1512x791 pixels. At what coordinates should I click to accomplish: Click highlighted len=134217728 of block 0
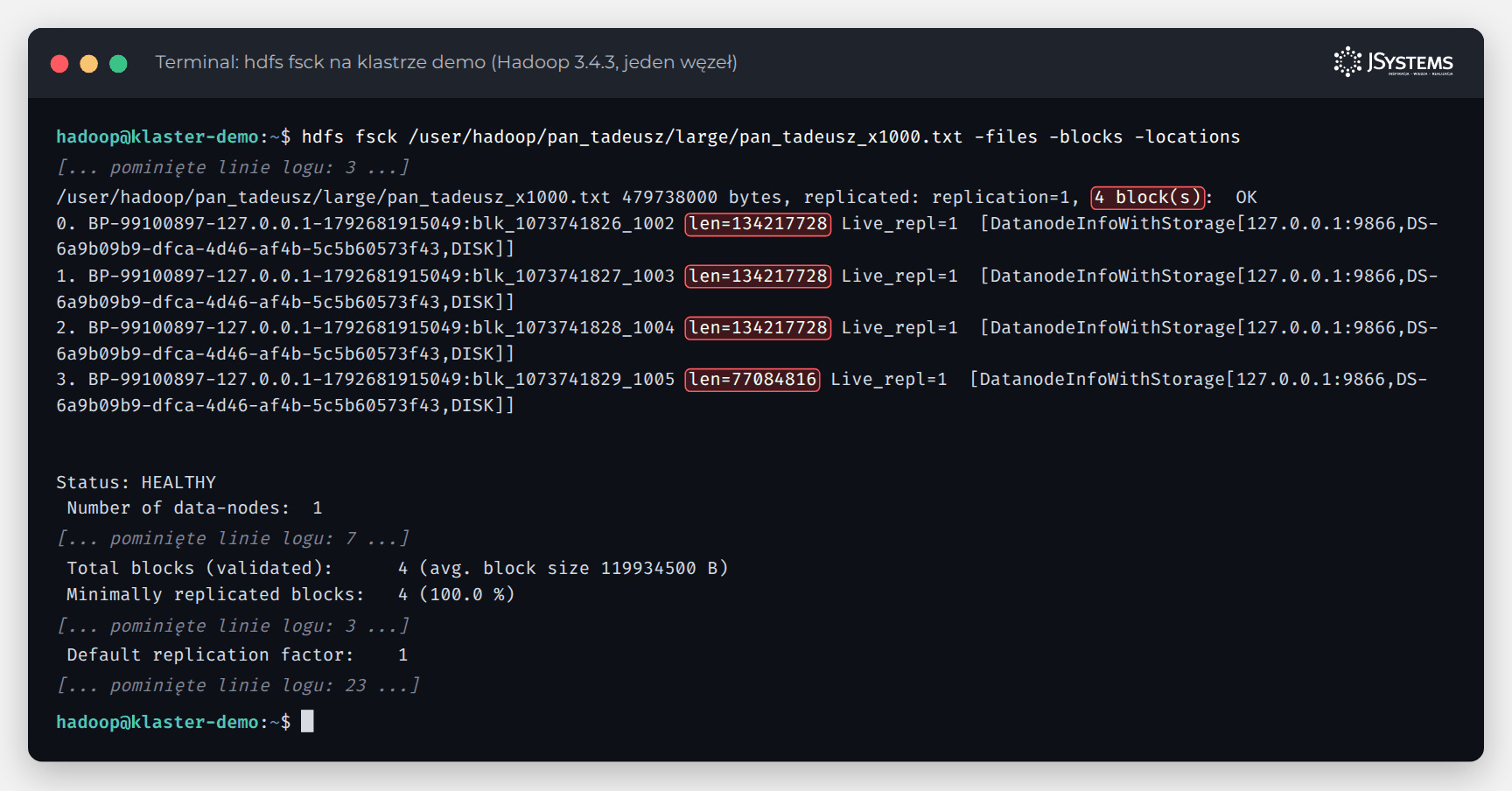tap(758, 224)
